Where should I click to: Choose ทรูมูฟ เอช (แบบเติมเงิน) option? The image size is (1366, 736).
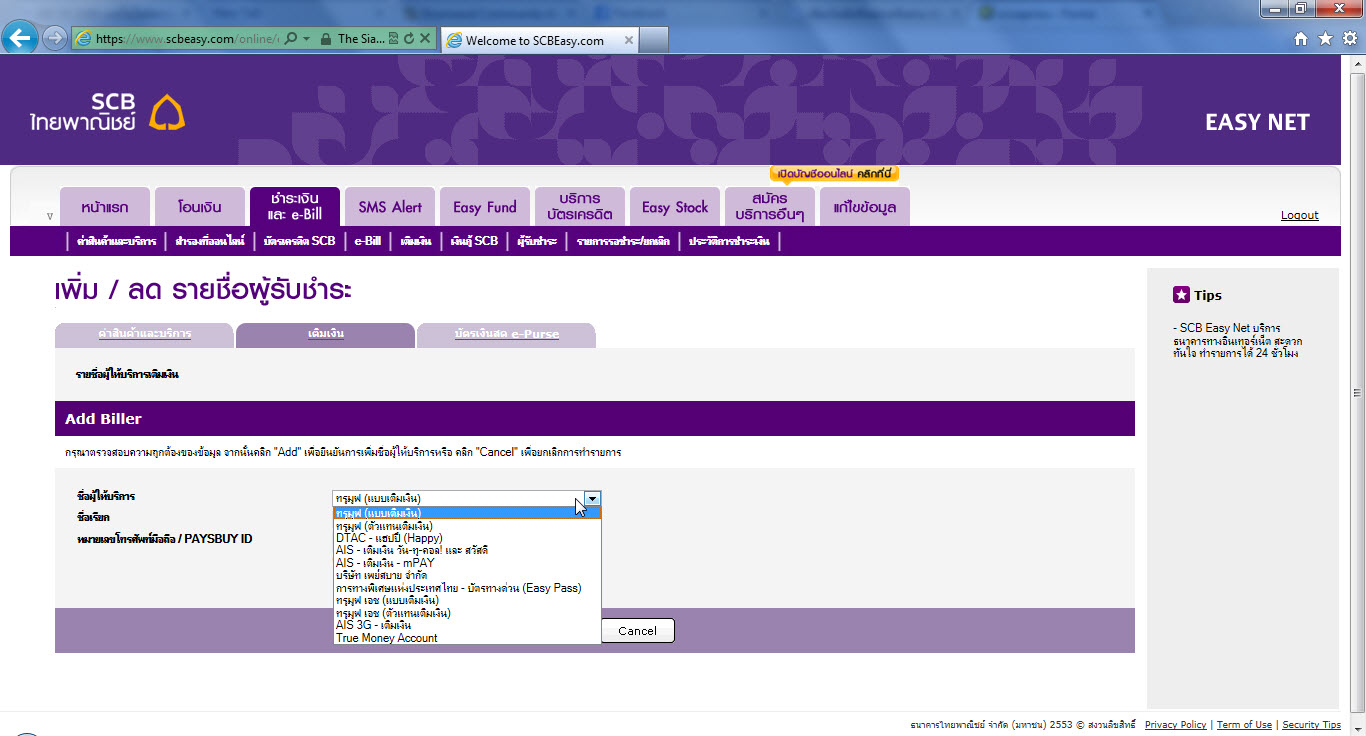pos(467,600)
